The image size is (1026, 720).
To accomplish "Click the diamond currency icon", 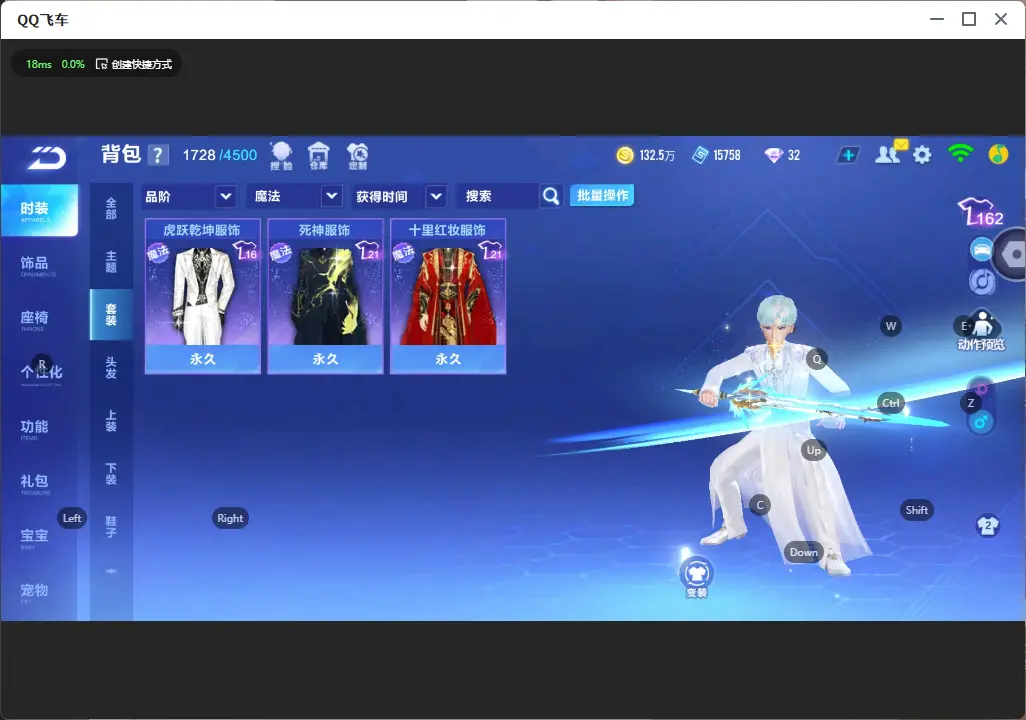I will (x=773, y=155).
